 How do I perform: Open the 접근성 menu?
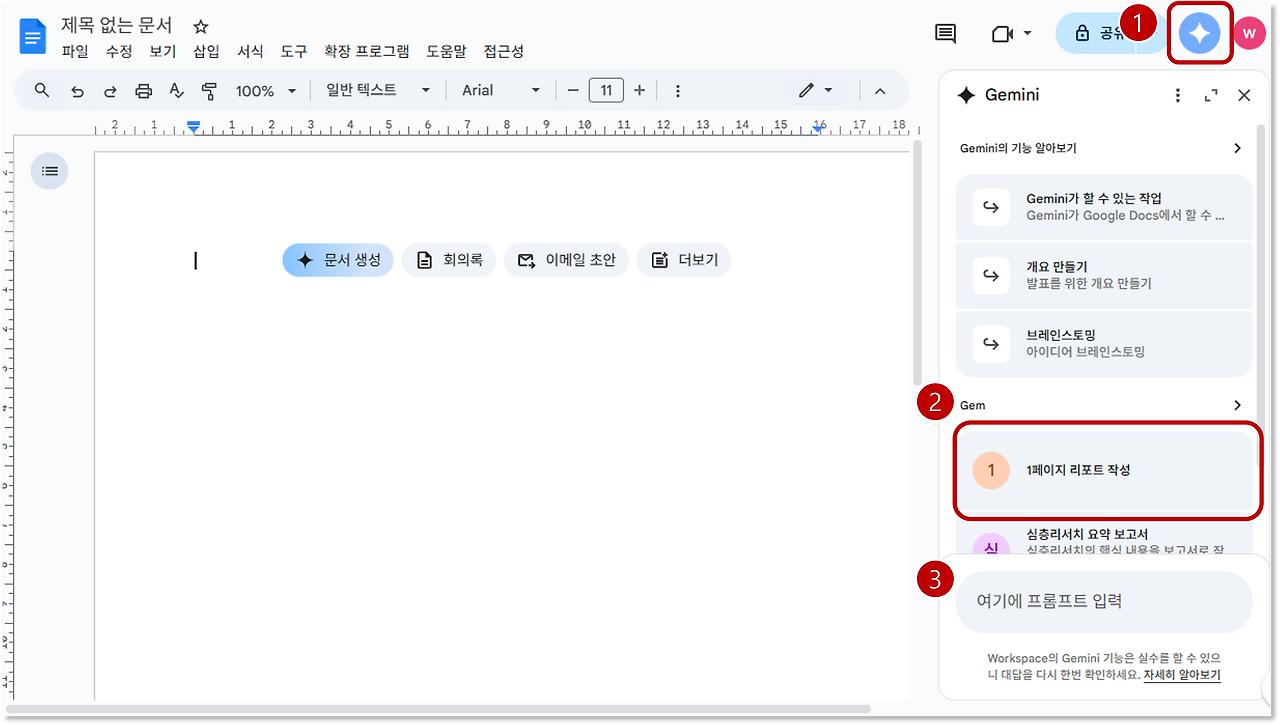tap(504, 52)
